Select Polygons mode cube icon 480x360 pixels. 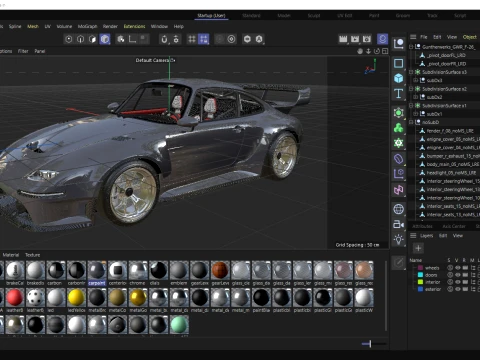pyautogui.click(x=93, y=39)
